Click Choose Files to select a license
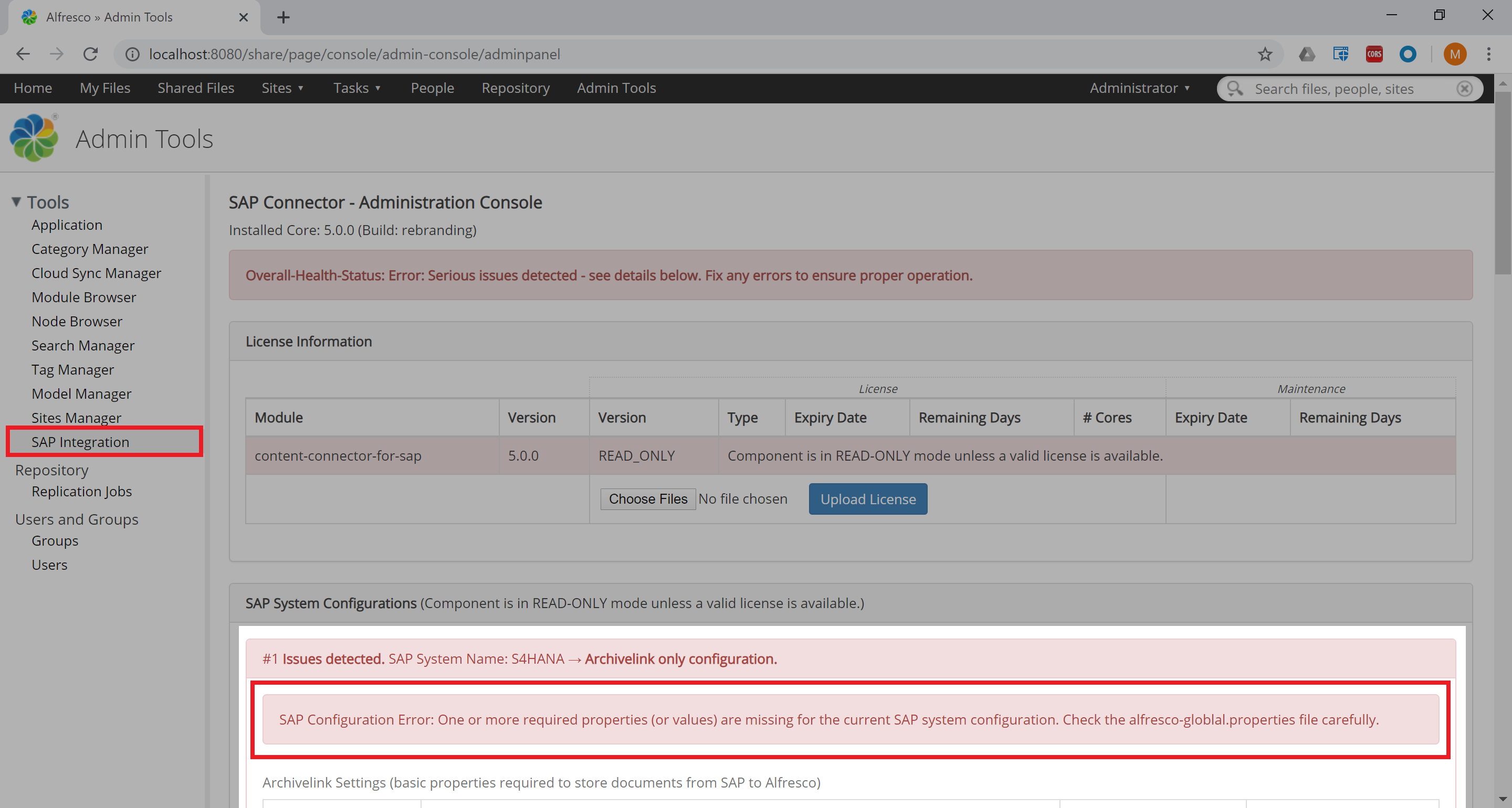Viewport: 1512px width, 808px height. tap(647, 498)
